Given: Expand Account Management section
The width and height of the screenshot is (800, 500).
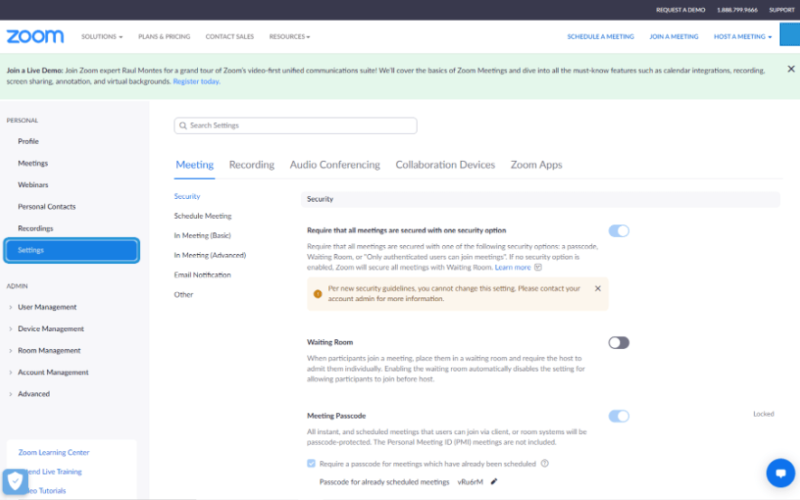Looking at the screenshot, I should coord(53,372).
